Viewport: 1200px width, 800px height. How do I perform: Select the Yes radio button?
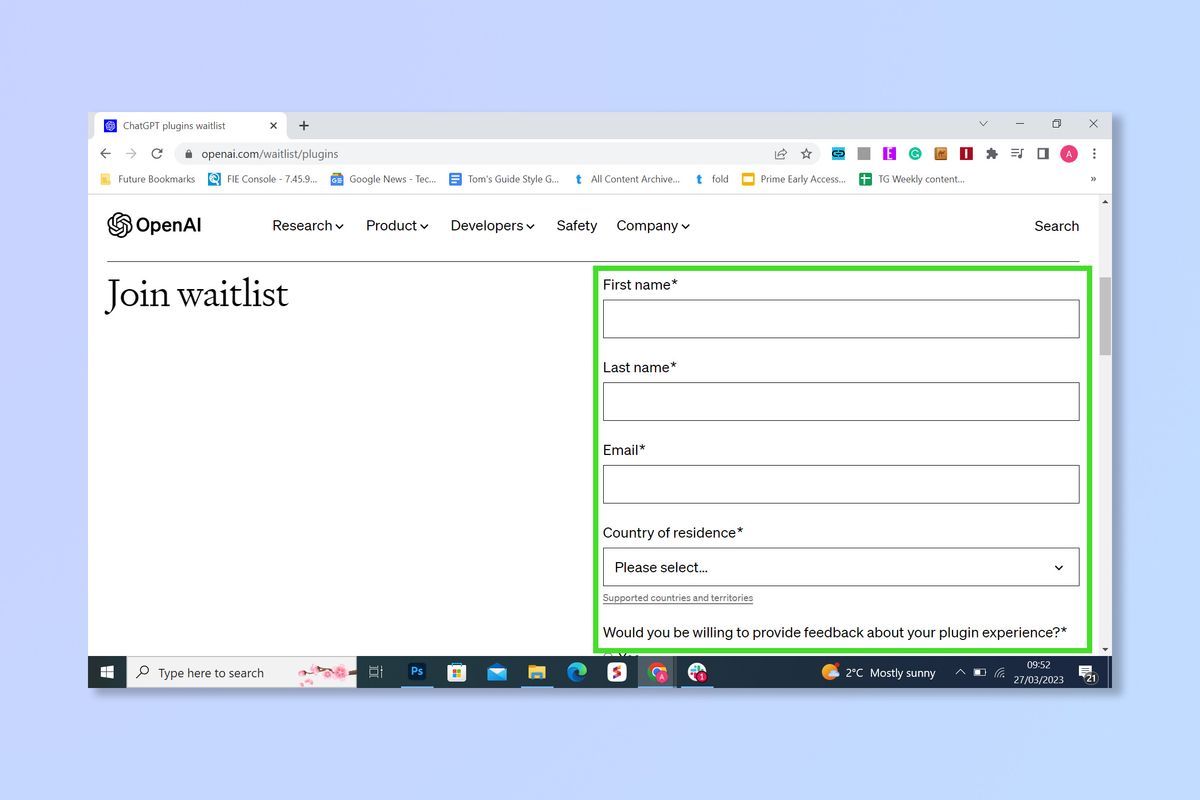(608, 655)
